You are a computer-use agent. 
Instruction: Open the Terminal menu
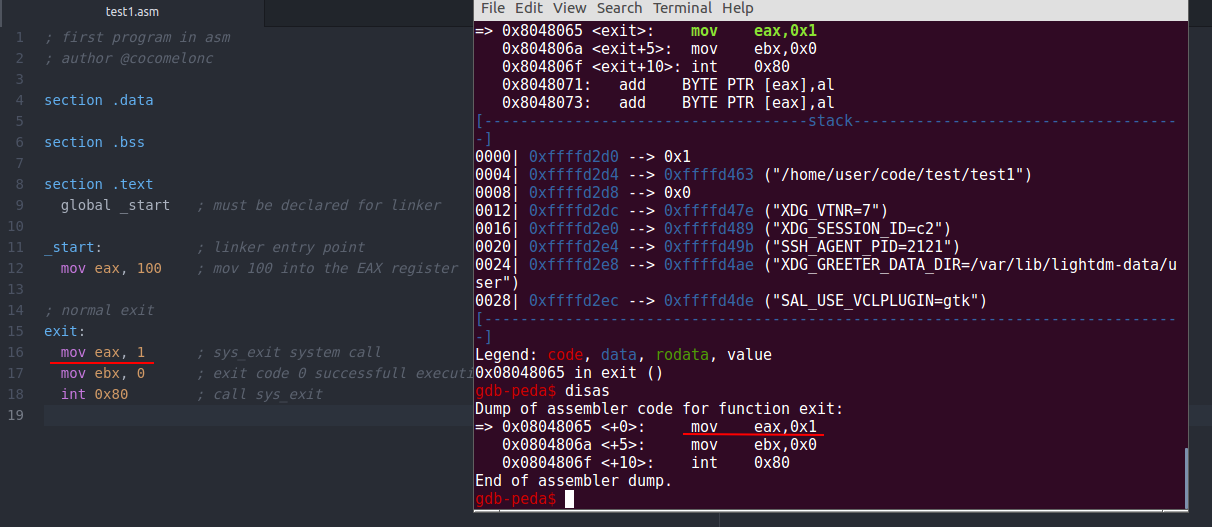click(683, 8)
